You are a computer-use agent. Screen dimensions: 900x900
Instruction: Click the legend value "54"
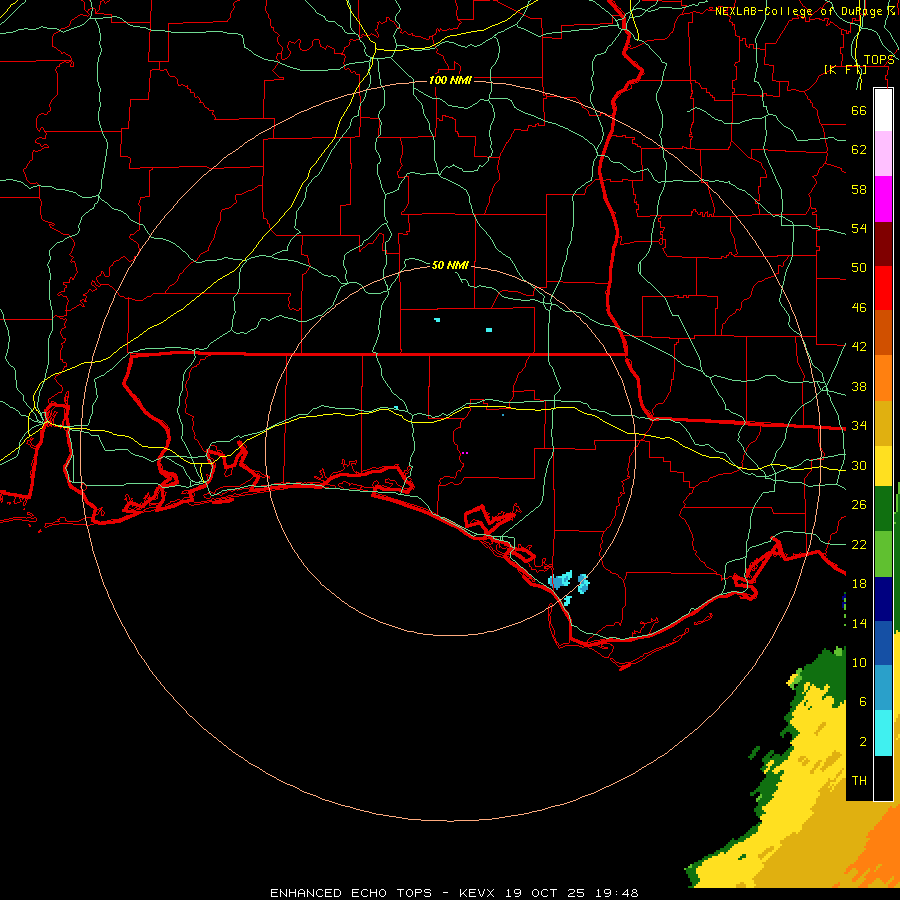(859, 228)
